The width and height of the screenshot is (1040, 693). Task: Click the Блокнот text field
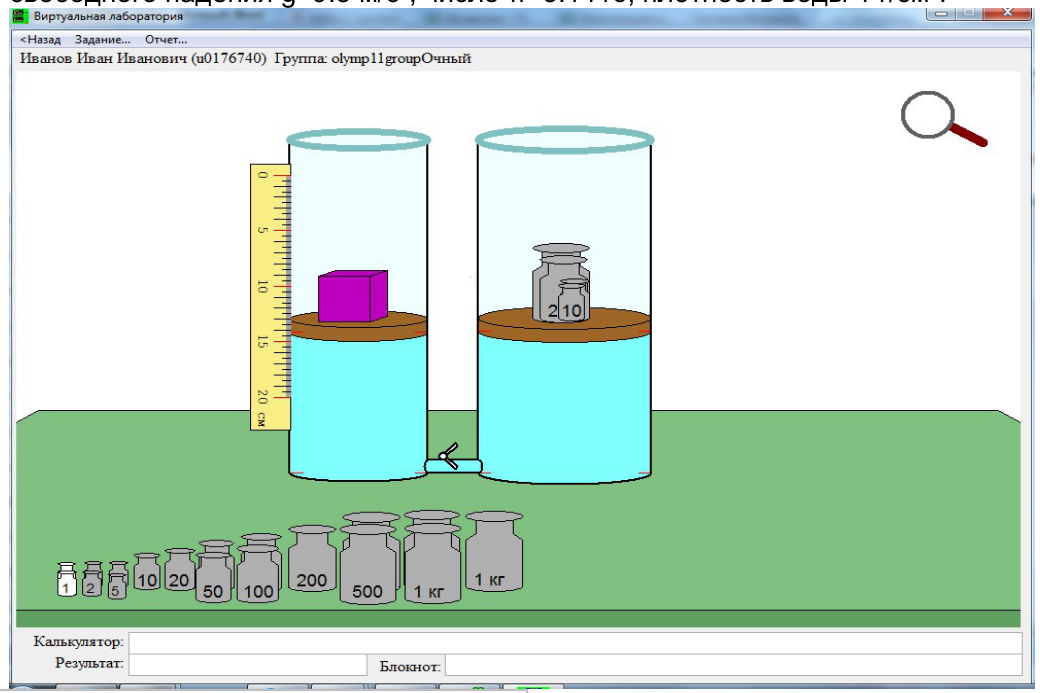coord(733,665)
